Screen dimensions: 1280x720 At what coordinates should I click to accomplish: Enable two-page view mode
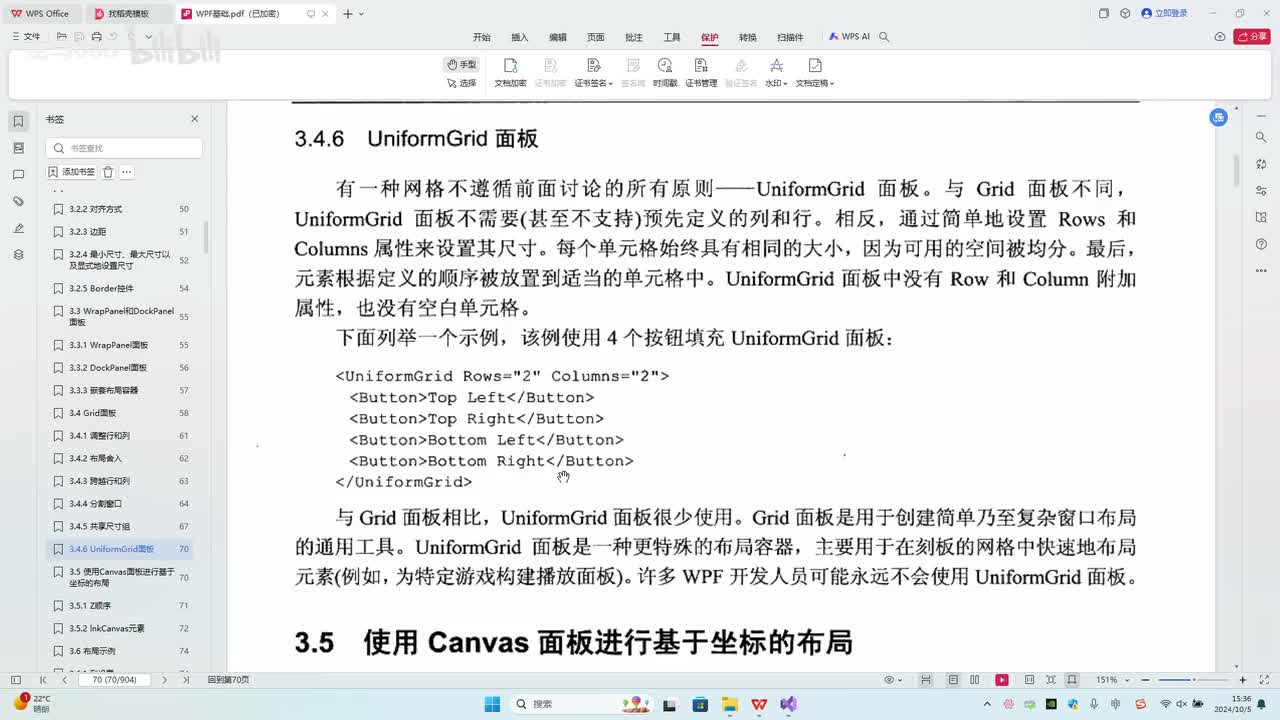tap(975, 680)
